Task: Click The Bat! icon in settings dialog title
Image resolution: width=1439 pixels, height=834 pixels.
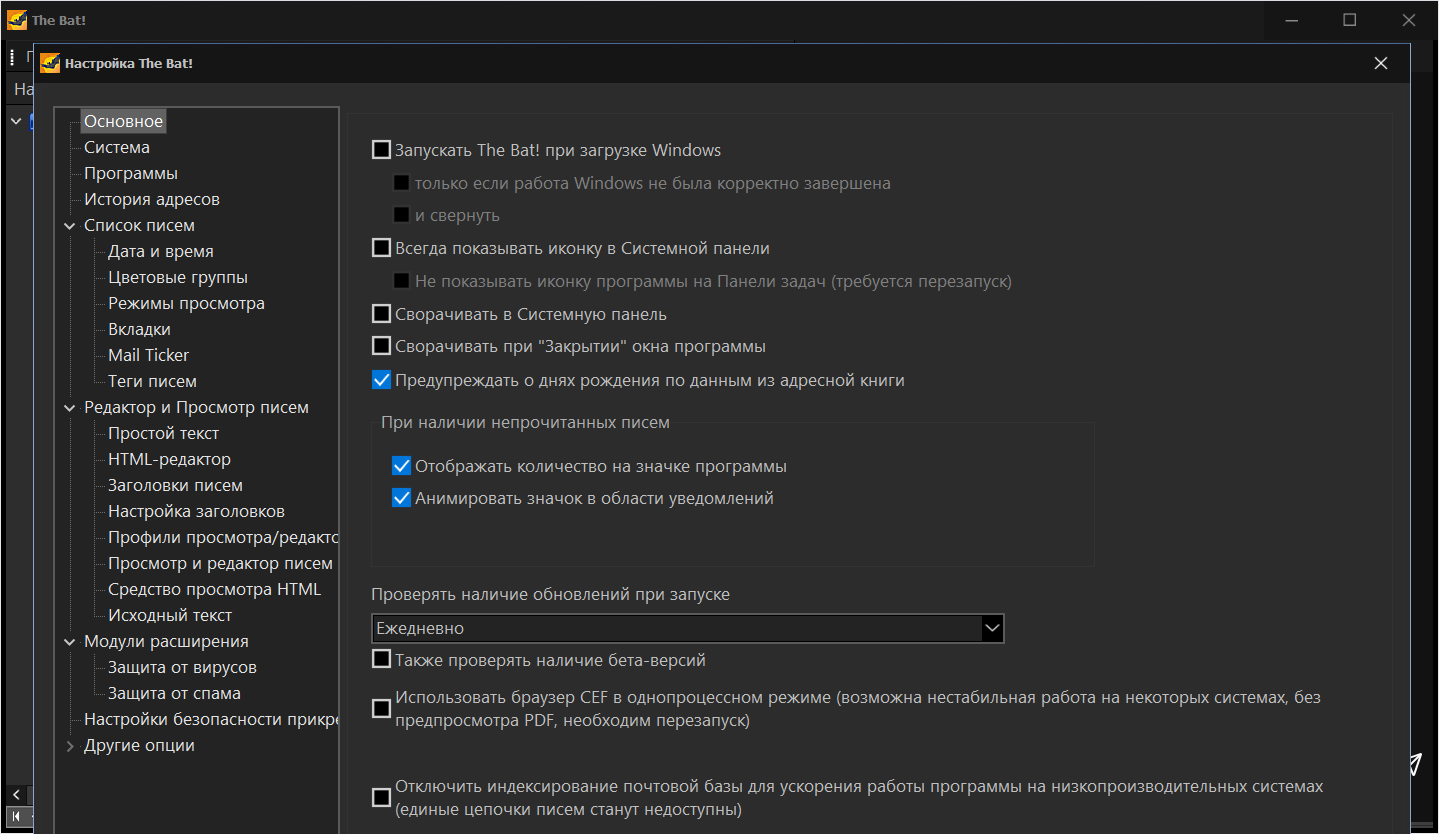Action: [x=50, y=63]
